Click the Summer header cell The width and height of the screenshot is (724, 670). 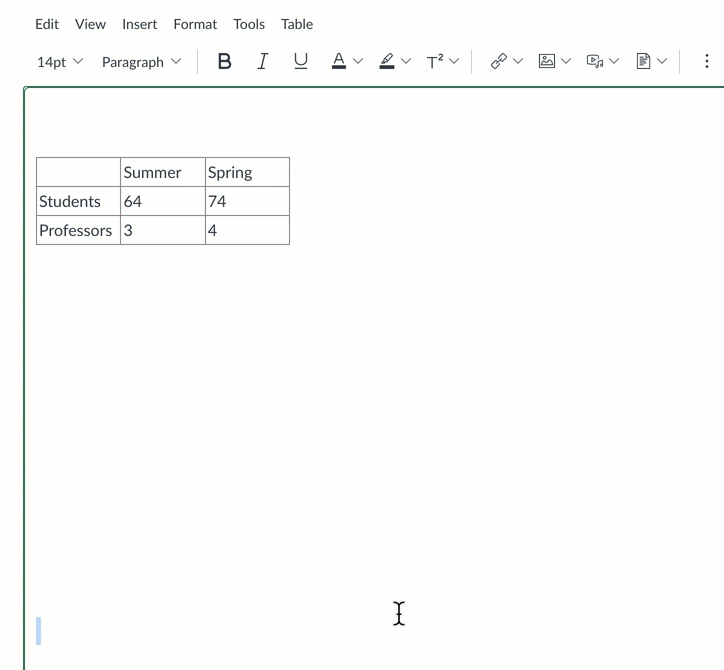point(163,172)
